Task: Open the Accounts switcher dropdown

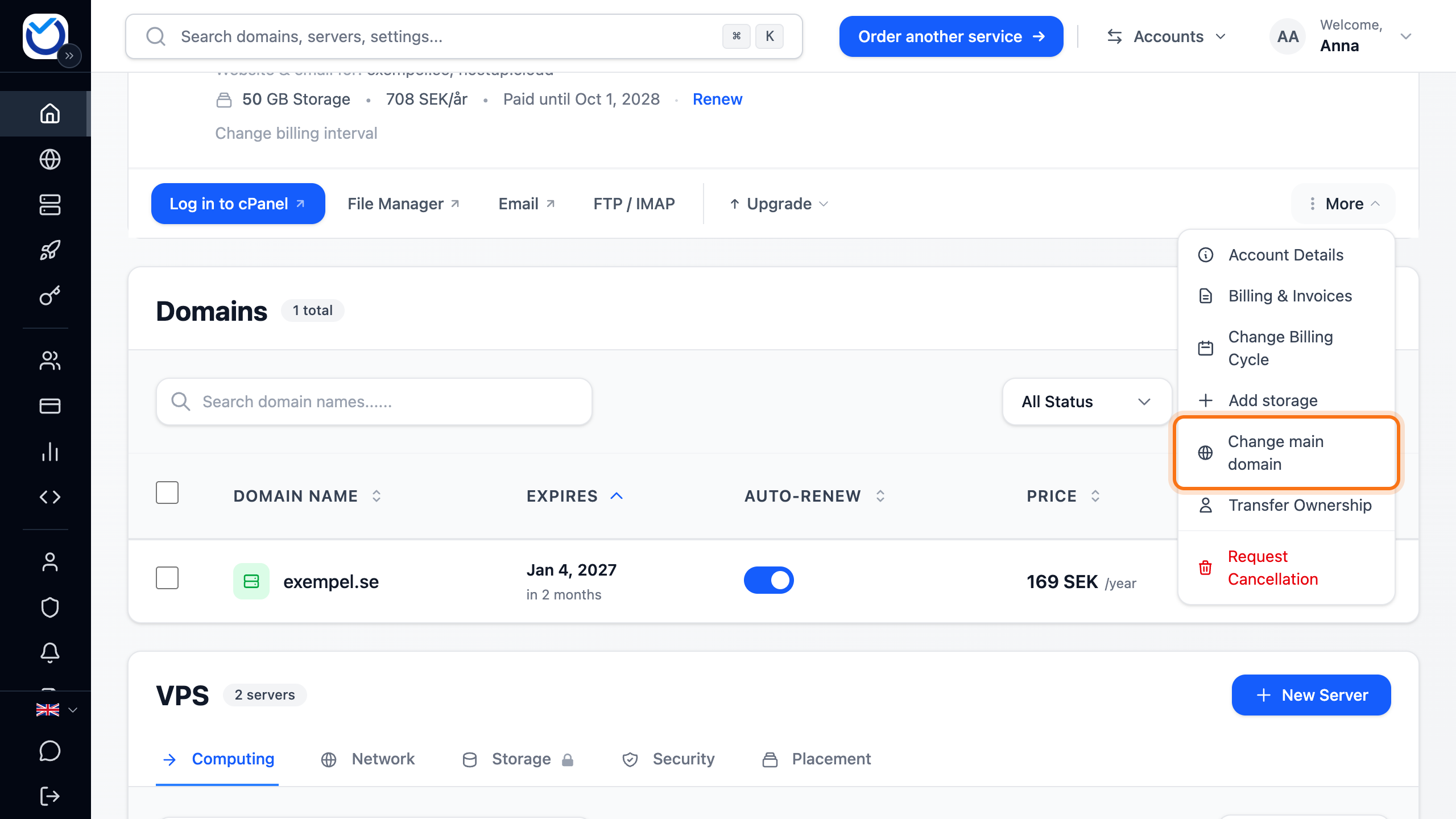Action: pyautogui.click(x=1166, y=36)
